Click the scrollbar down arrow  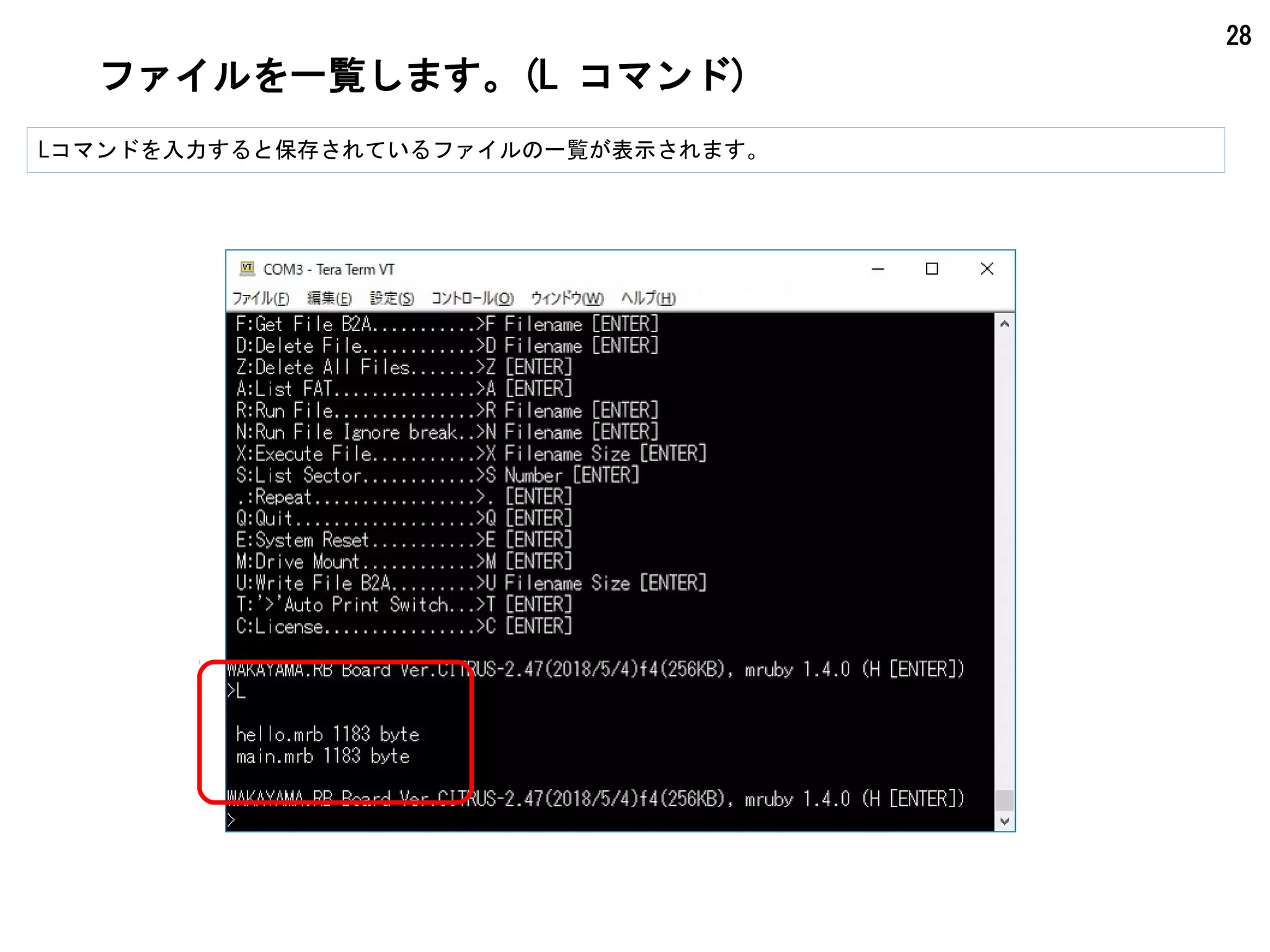click(x=1005, y=821)
